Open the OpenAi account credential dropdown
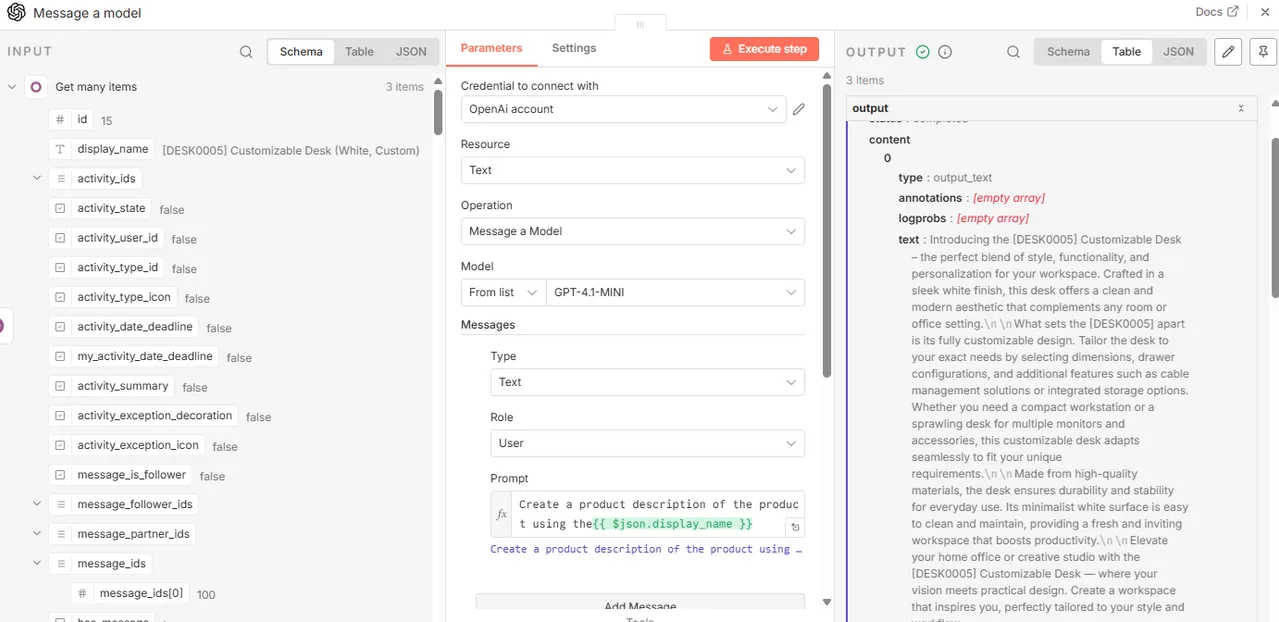This screenshot has height=622, width=1279. click(x=623, y=109)
